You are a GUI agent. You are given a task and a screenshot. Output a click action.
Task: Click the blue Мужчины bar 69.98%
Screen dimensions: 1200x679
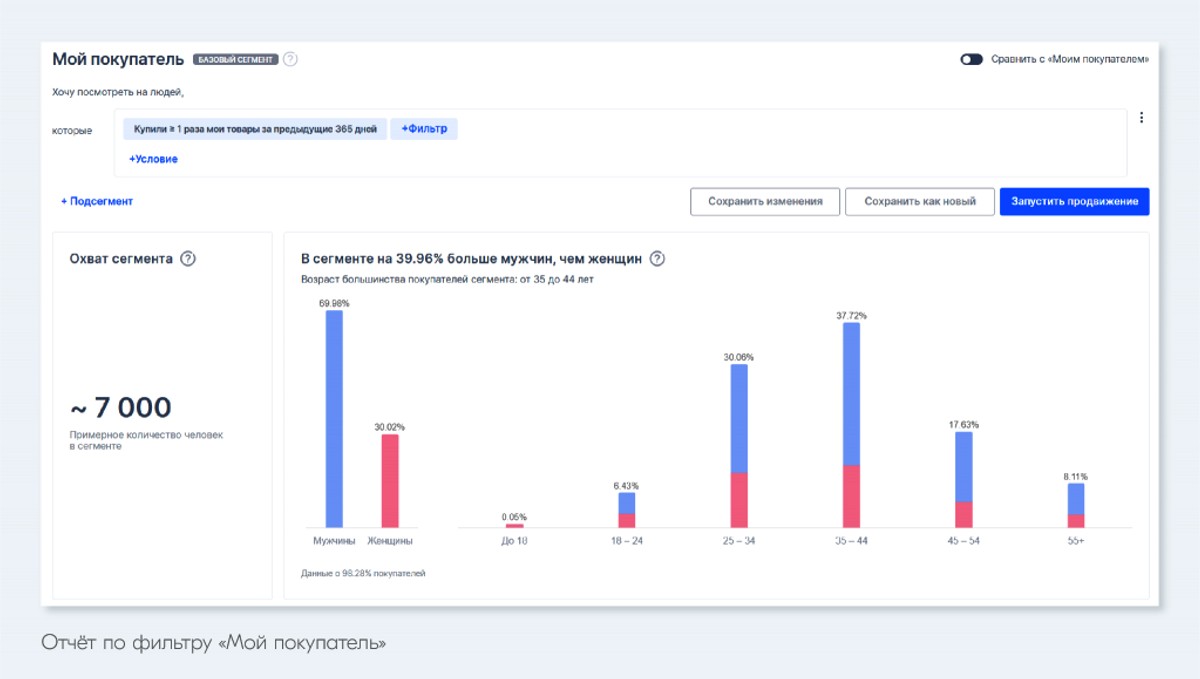click(x=334, y=419)
